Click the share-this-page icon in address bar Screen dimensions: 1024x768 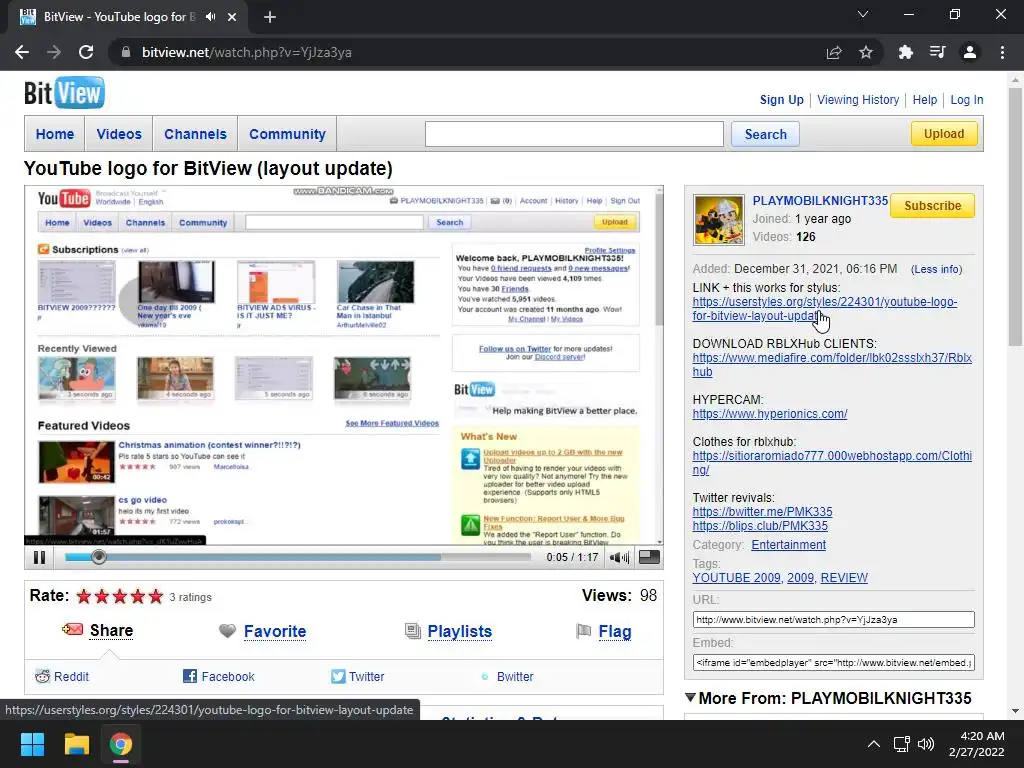[x=834, y=52]
